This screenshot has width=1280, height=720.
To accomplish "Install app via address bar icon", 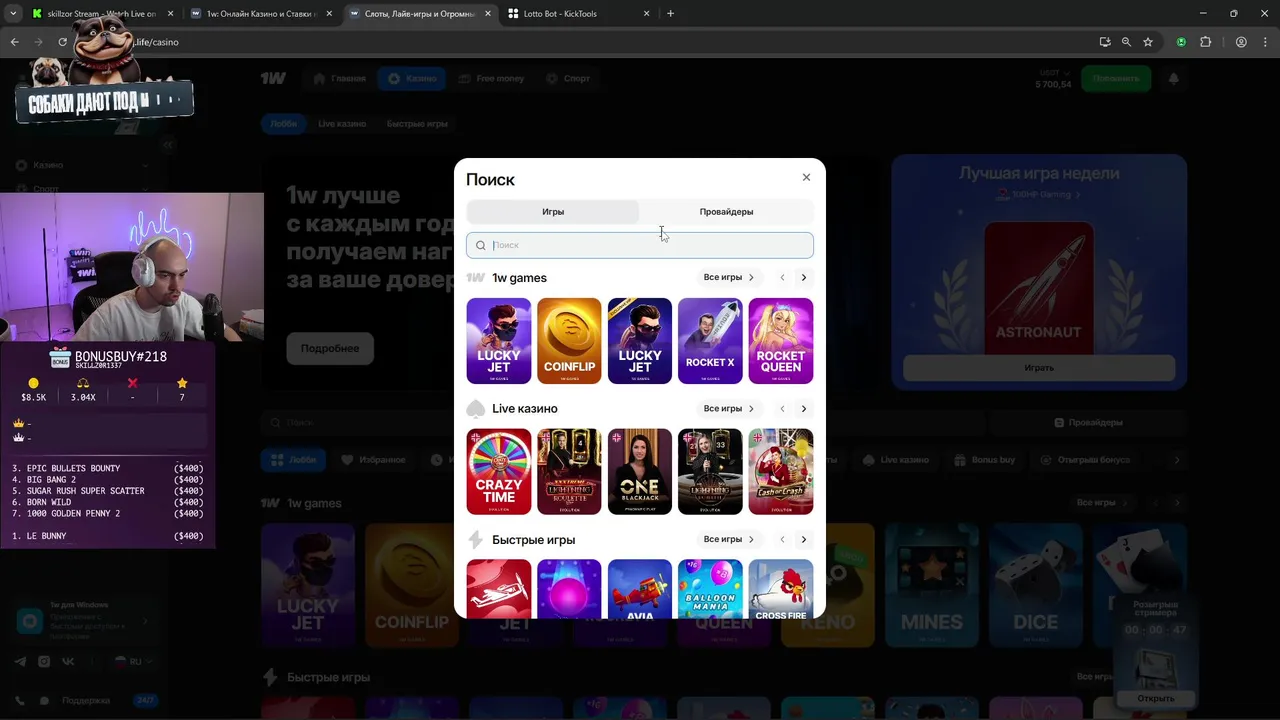I will 1104,42.
